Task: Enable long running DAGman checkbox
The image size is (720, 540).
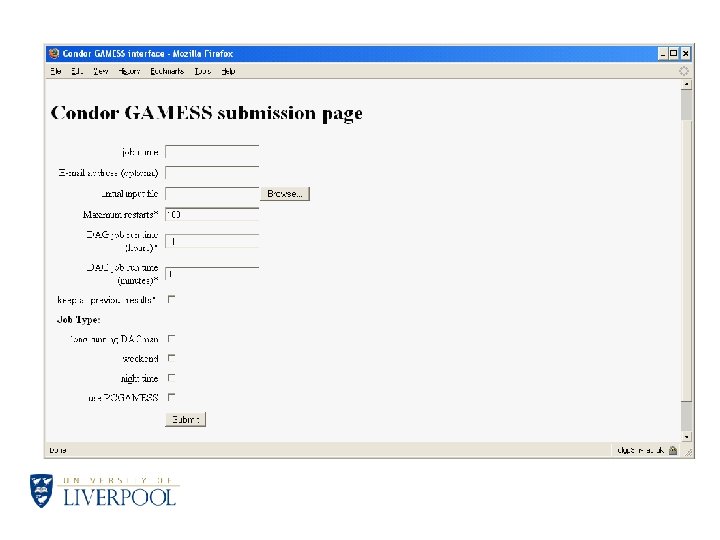Action: click(x=171, y=339)
